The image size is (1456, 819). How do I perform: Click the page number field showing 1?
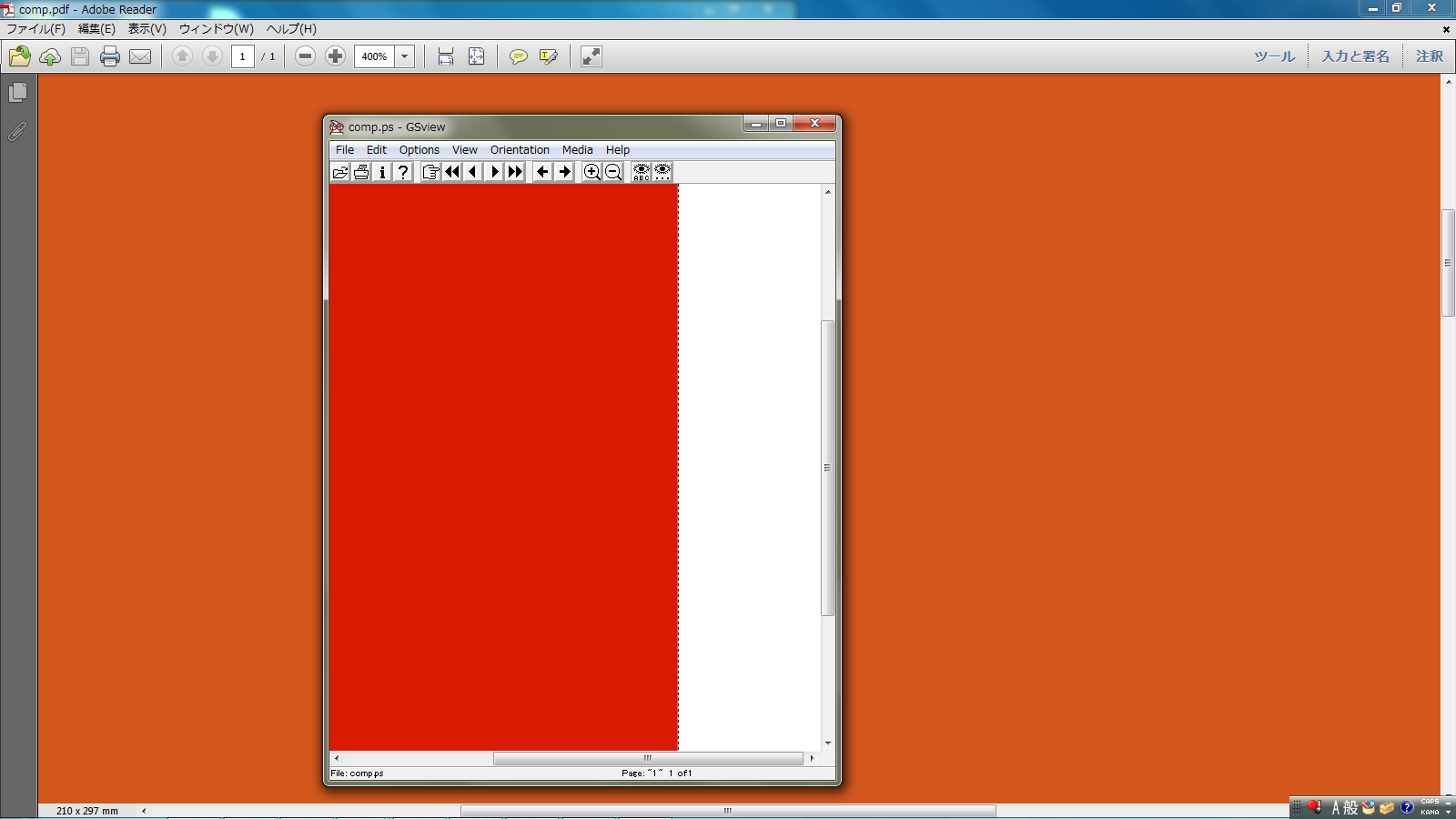click(x=242, y=56)
